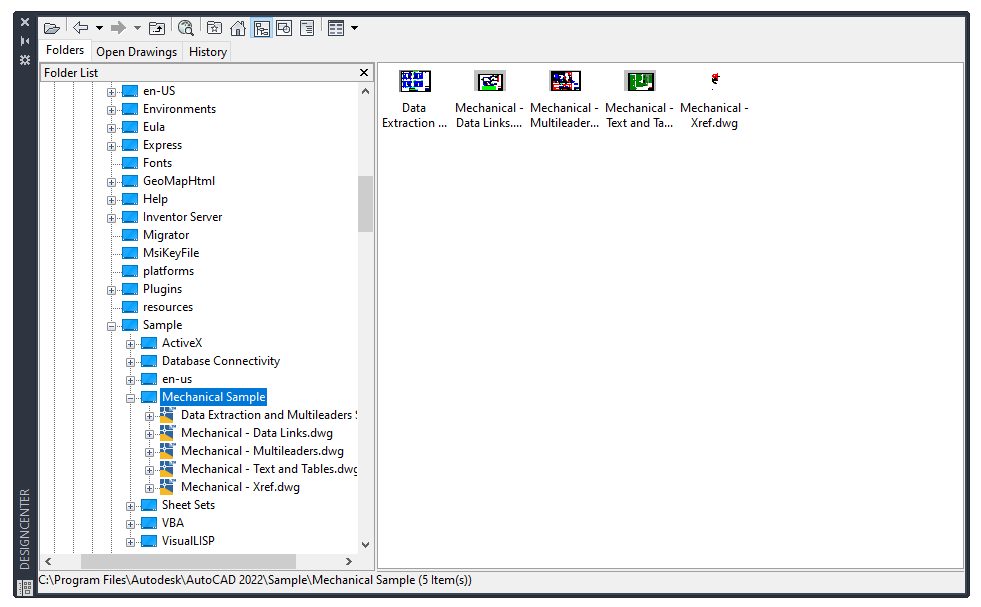Click the status bar path text
The width and height of the screenshot is (981, 607).
[x=255, y=580]
